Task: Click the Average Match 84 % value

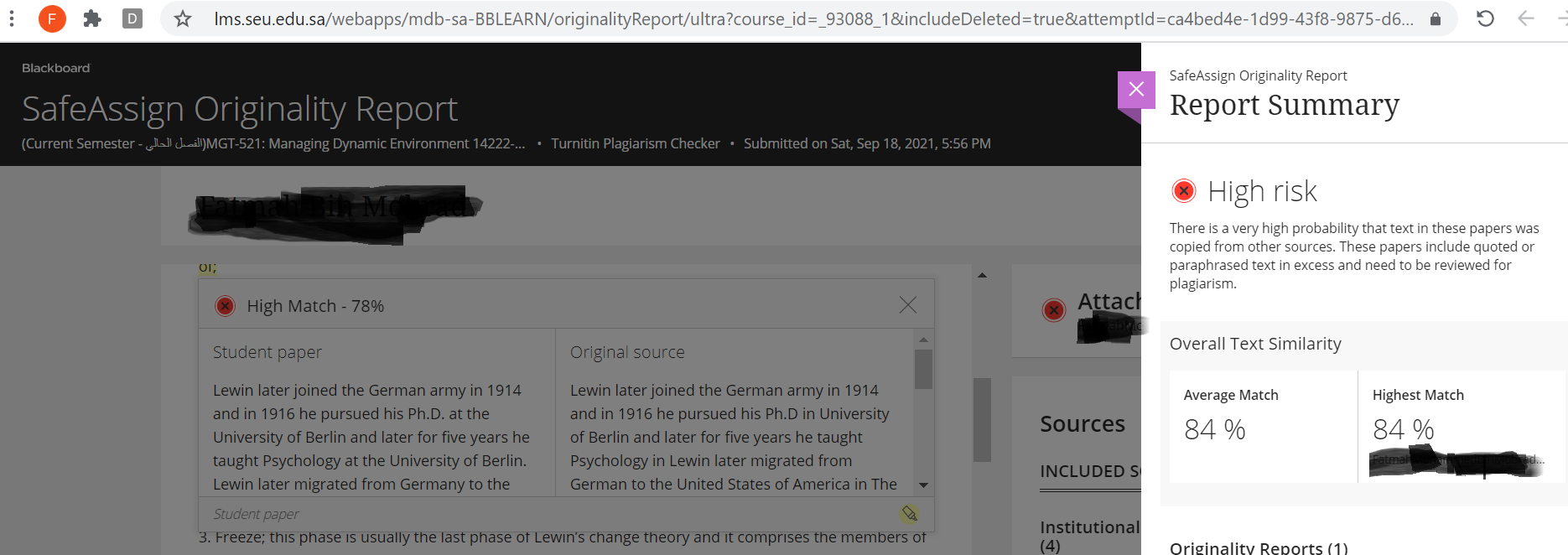Action: (x=1215, y=430)
